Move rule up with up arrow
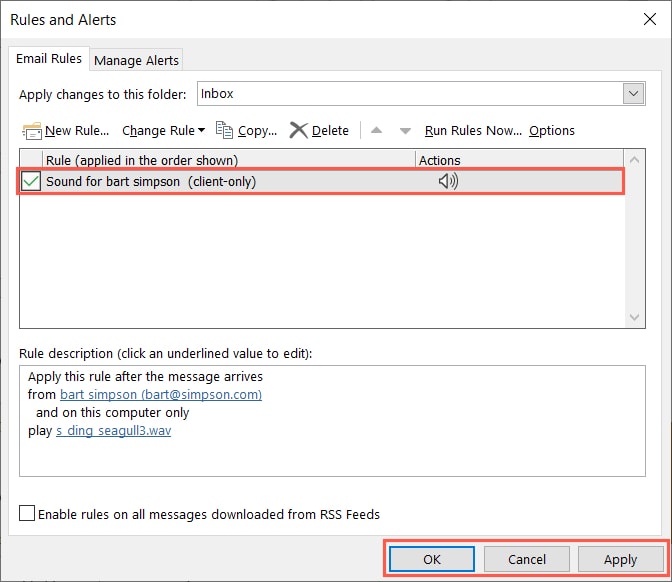 coord(376,130)
